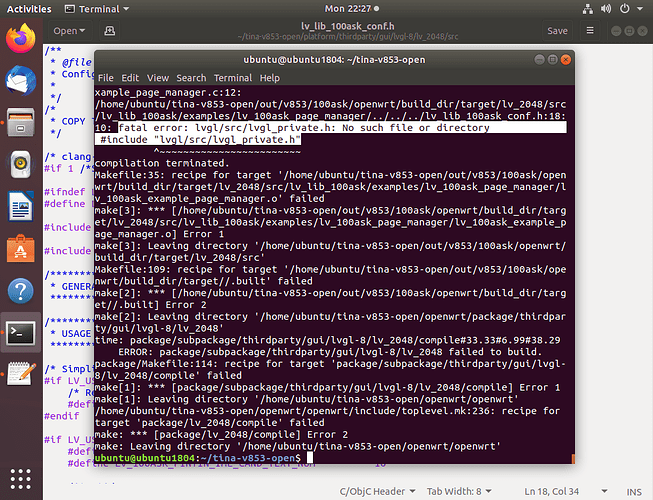Open gedit's hamburger menu
This screenshot has height=500, width=653.
[590, 31]
